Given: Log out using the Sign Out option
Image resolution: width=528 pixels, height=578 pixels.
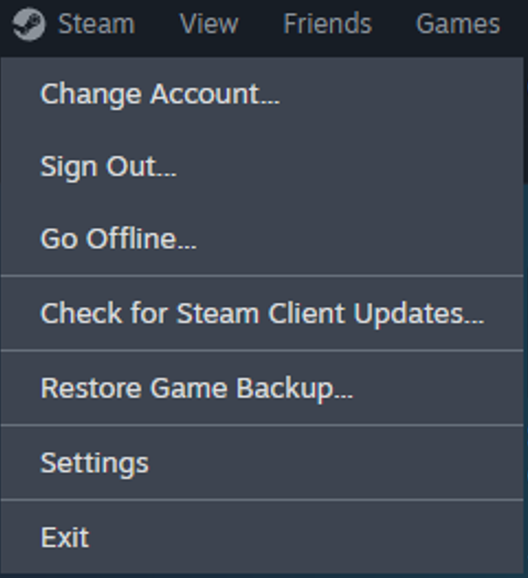Looking at the screenshot, I should [x=262, y=167].
